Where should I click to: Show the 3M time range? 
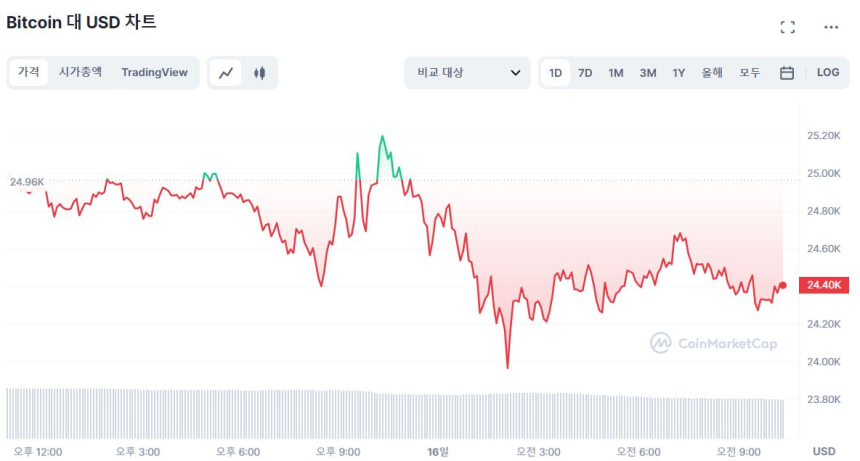[x=648, y=73]
